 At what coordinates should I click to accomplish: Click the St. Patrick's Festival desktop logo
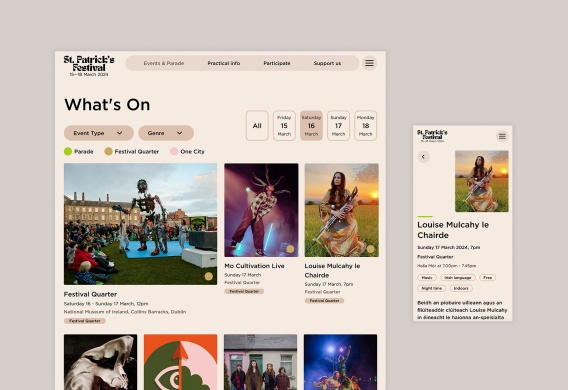(x=89, y=66)
